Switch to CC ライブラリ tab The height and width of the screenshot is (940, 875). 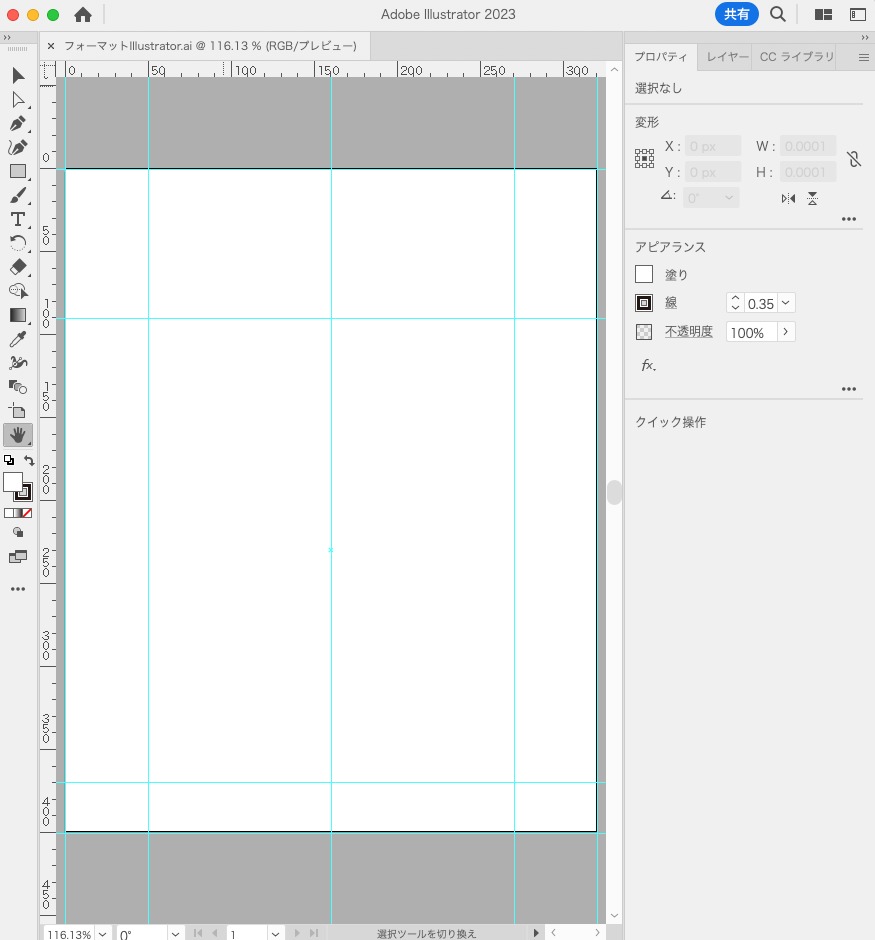(796, 57)
